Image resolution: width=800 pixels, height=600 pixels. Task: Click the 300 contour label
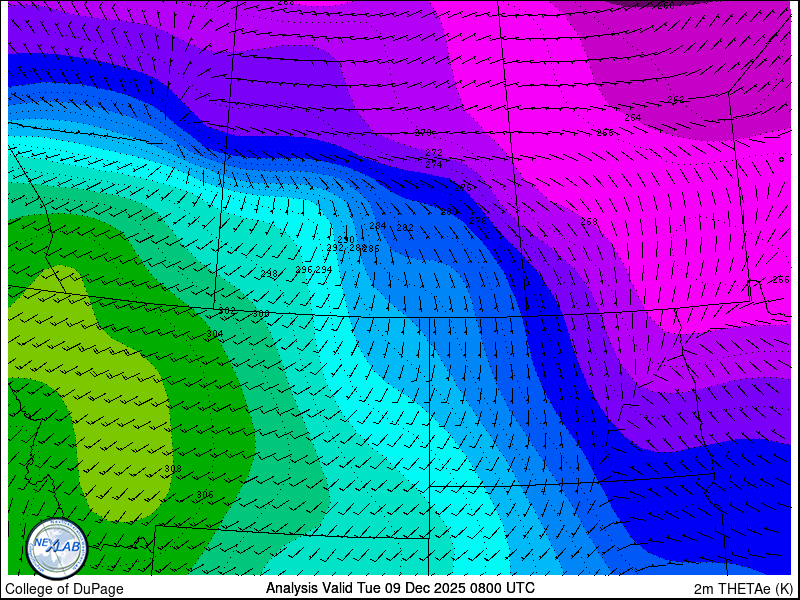click(x=261, y=314)
